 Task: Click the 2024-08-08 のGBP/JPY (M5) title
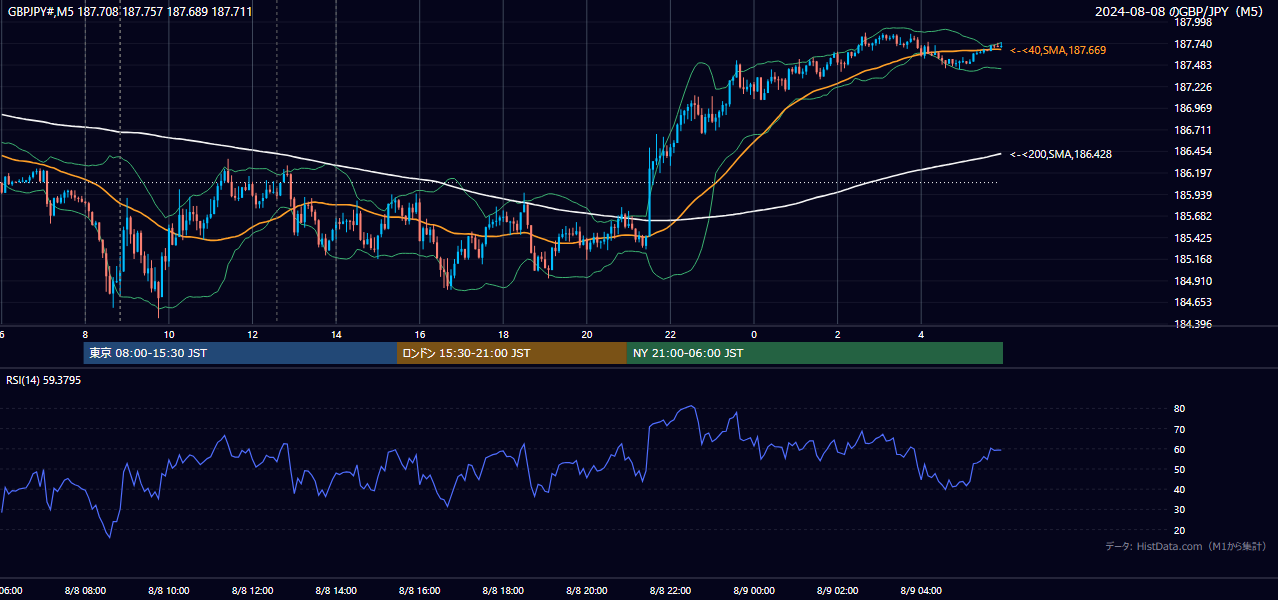(x=1178, y=12)
